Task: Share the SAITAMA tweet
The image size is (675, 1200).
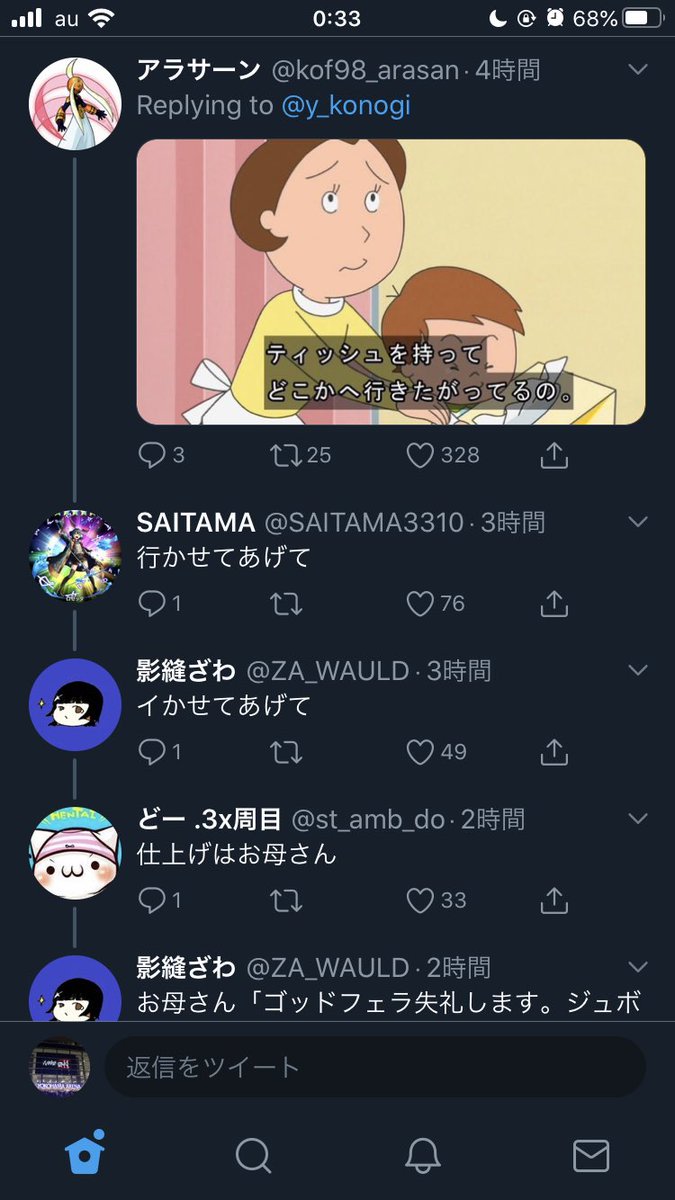Action: point(554,603)
